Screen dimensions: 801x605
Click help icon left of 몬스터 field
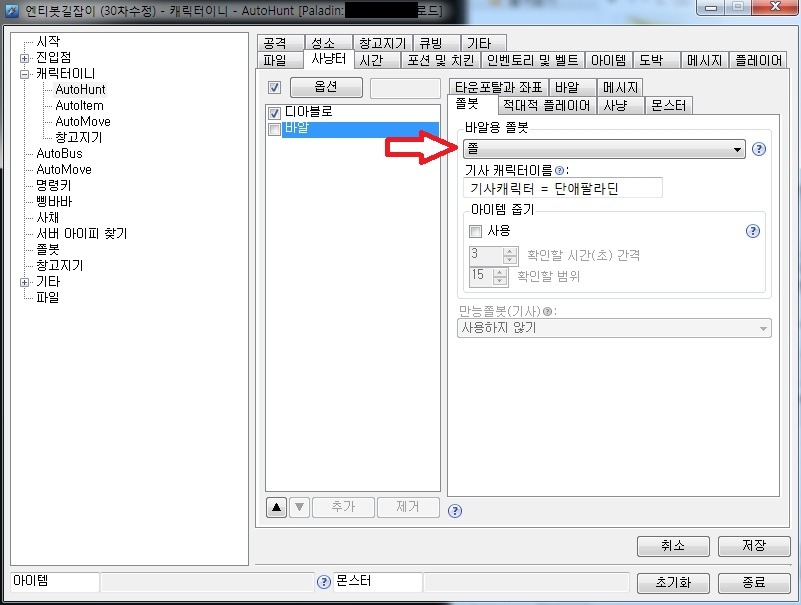[x=323, y=582]
